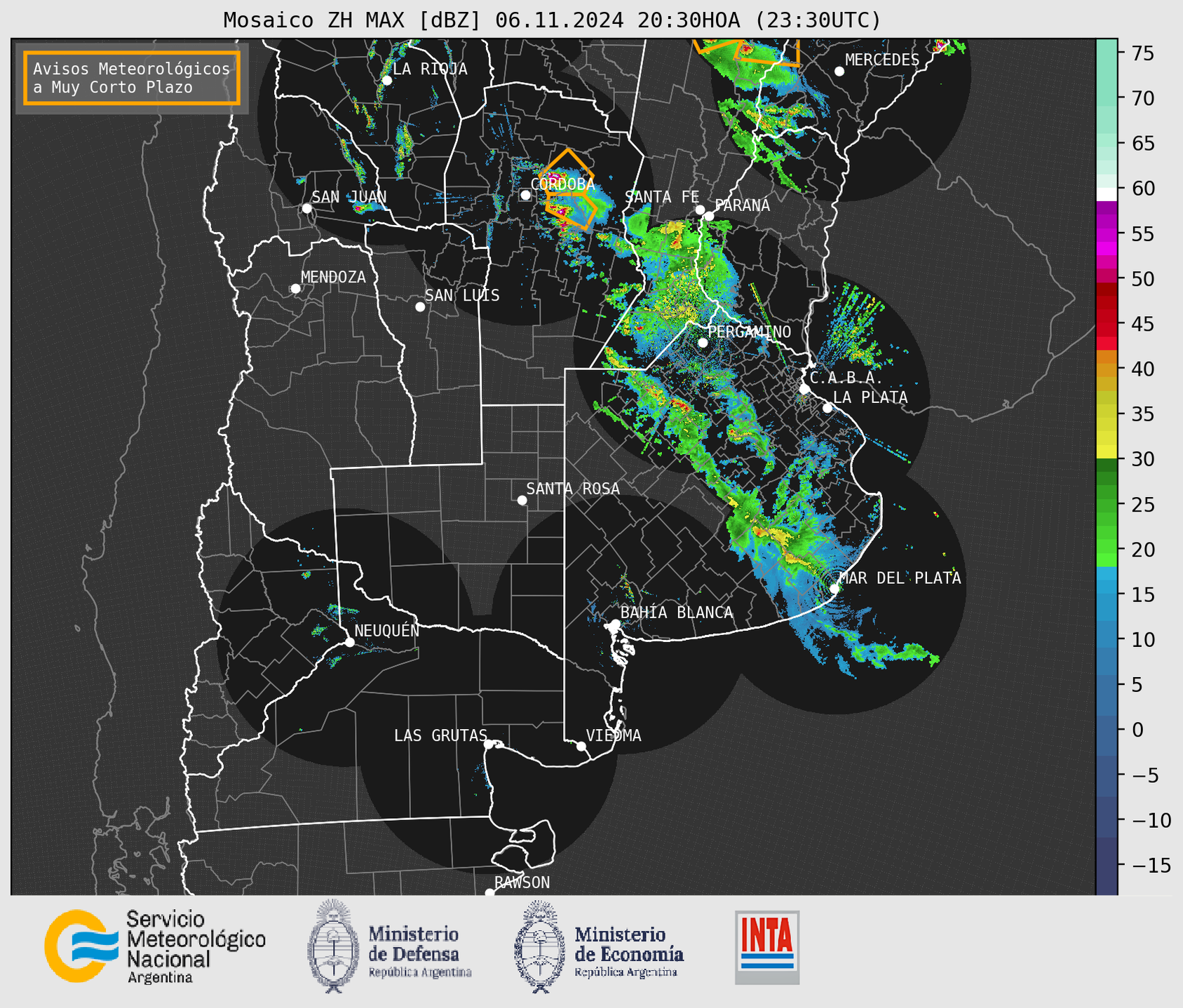The height and width of the screenshot is (1008, 1183).
Task: Click the SAN LUIS city marker dot
Action: 420,307
